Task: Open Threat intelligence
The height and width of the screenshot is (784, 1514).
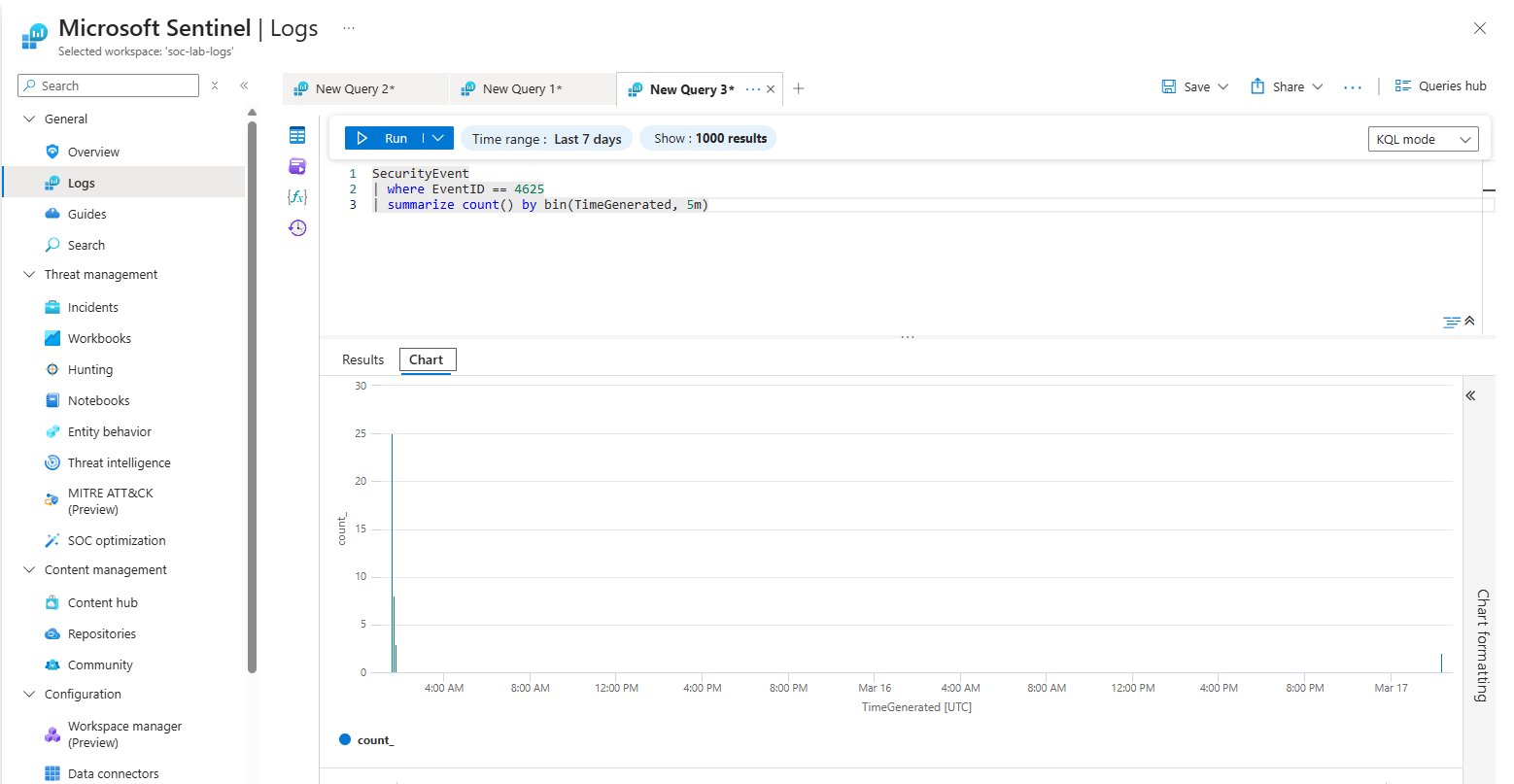Action: coord(119,462)
